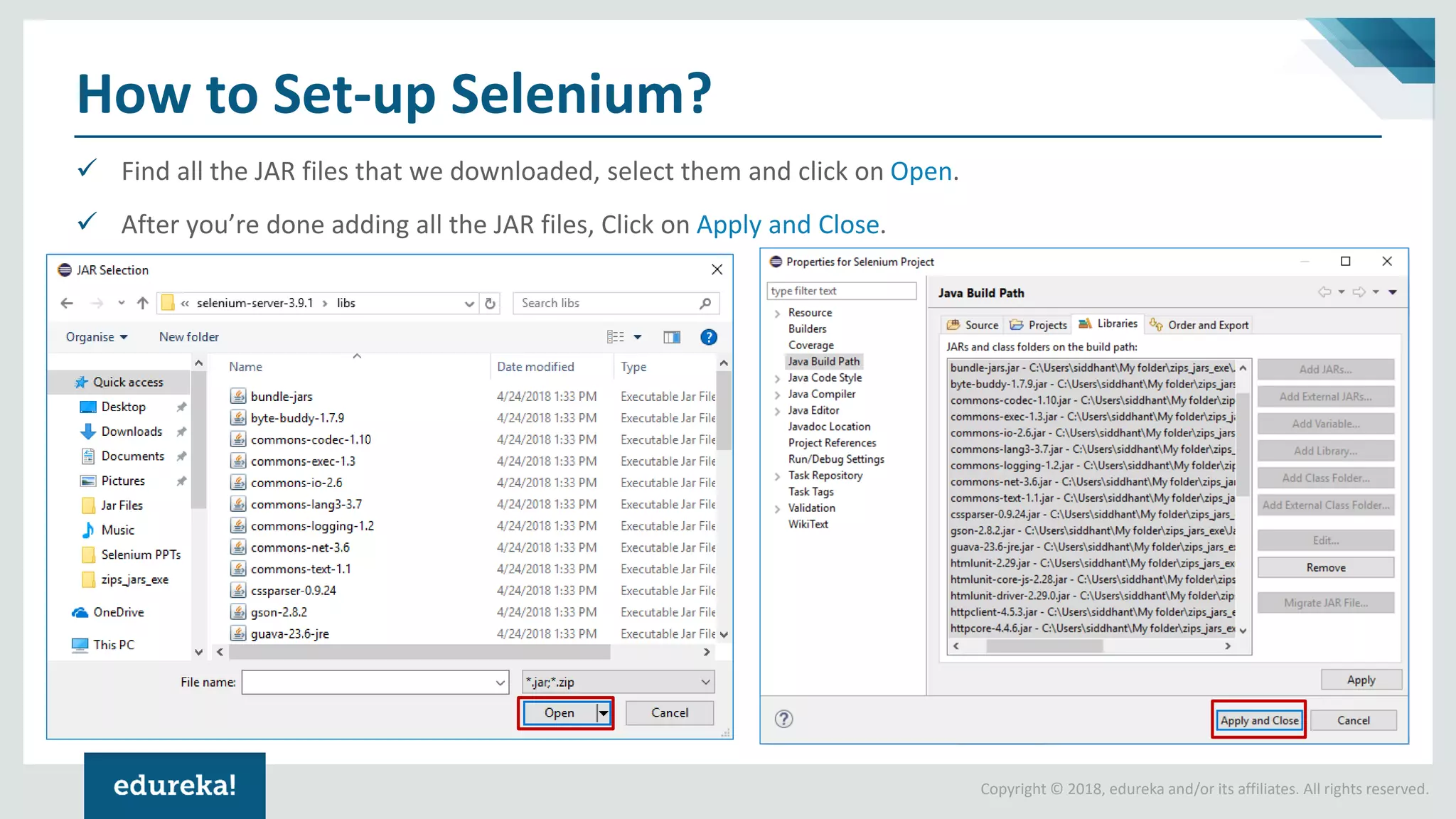Open recent locations dropdown arrow
The width and height of the screenshot is (1456, 819).
[x=121, y=304]
